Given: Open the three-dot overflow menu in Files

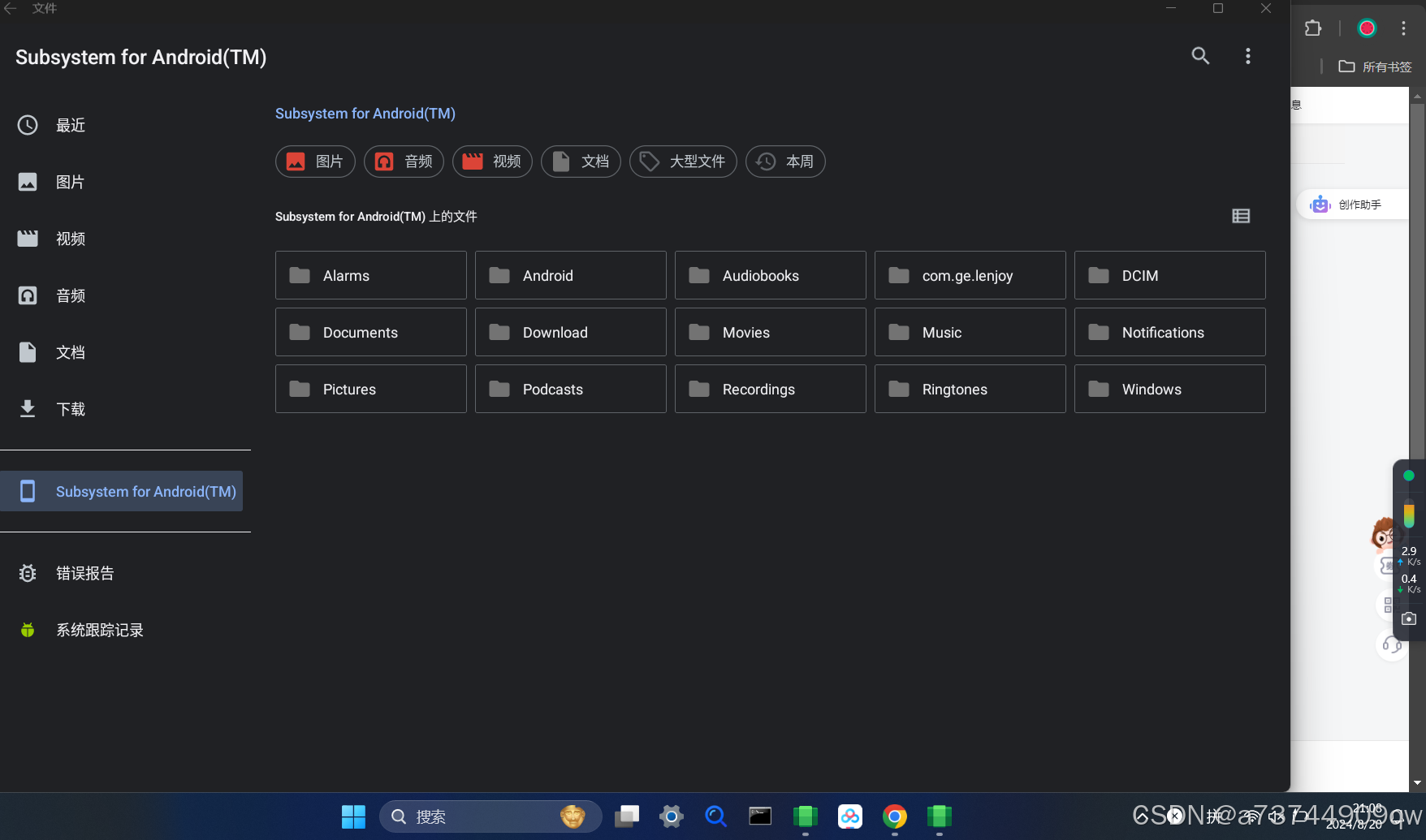Looking at the screenshot, I should coord(1248,56).
